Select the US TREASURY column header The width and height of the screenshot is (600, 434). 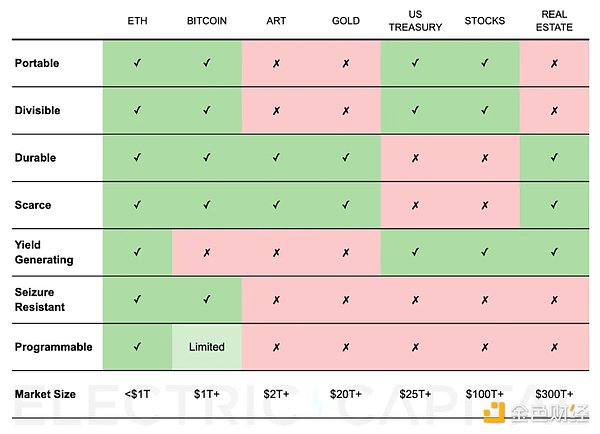[416, 21]
